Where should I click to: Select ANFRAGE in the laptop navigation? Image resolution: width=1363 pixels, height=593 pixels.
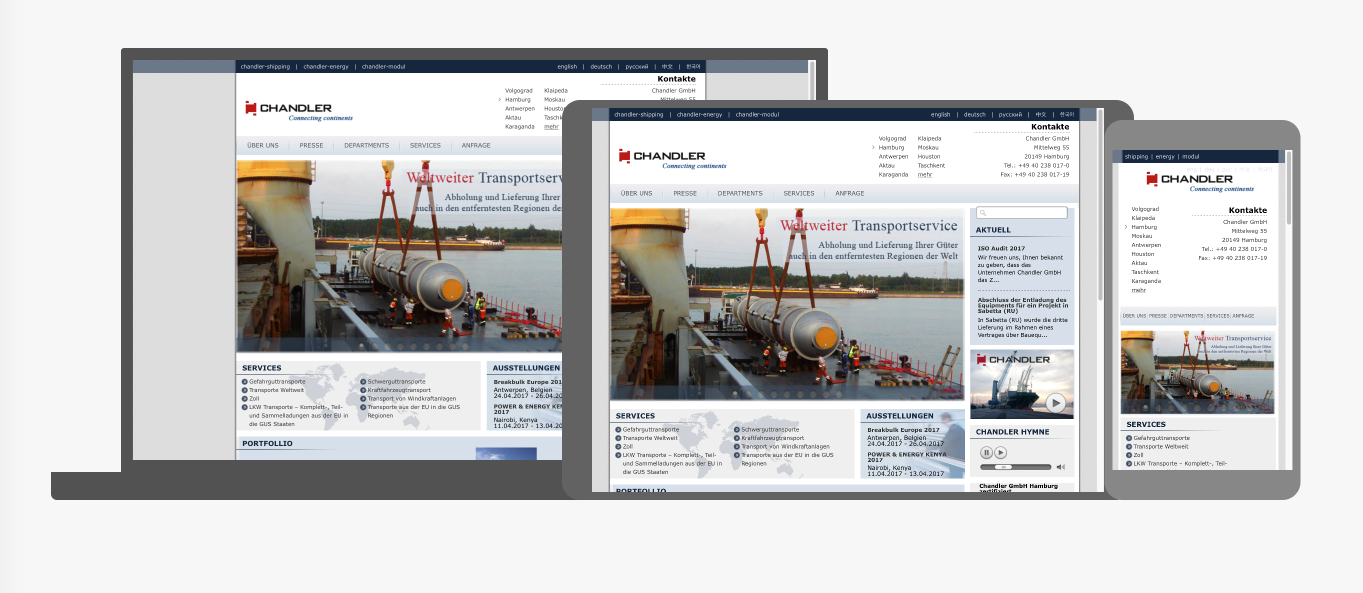click(477, 146)
